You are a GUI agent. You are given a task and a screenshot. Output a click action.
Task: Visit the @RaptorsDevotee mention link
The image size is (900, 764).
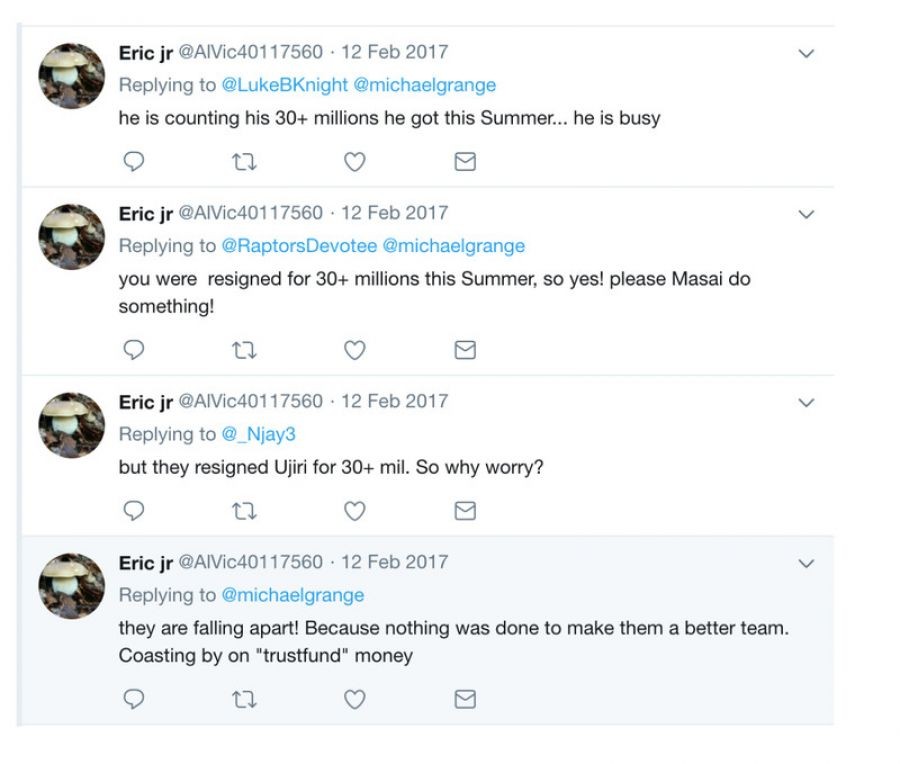coord(299,246)
